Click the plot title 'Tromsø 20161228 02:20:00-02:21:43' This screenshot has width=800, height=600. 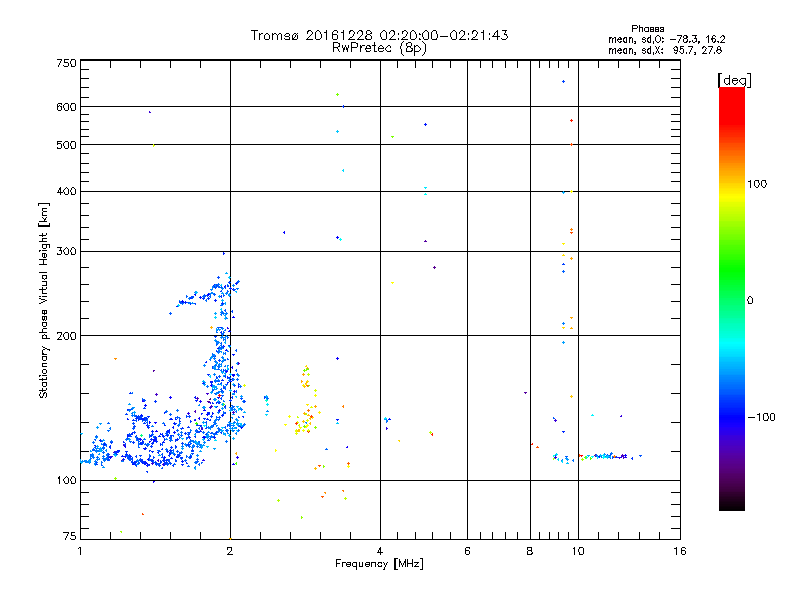click(x=379, y=35)
